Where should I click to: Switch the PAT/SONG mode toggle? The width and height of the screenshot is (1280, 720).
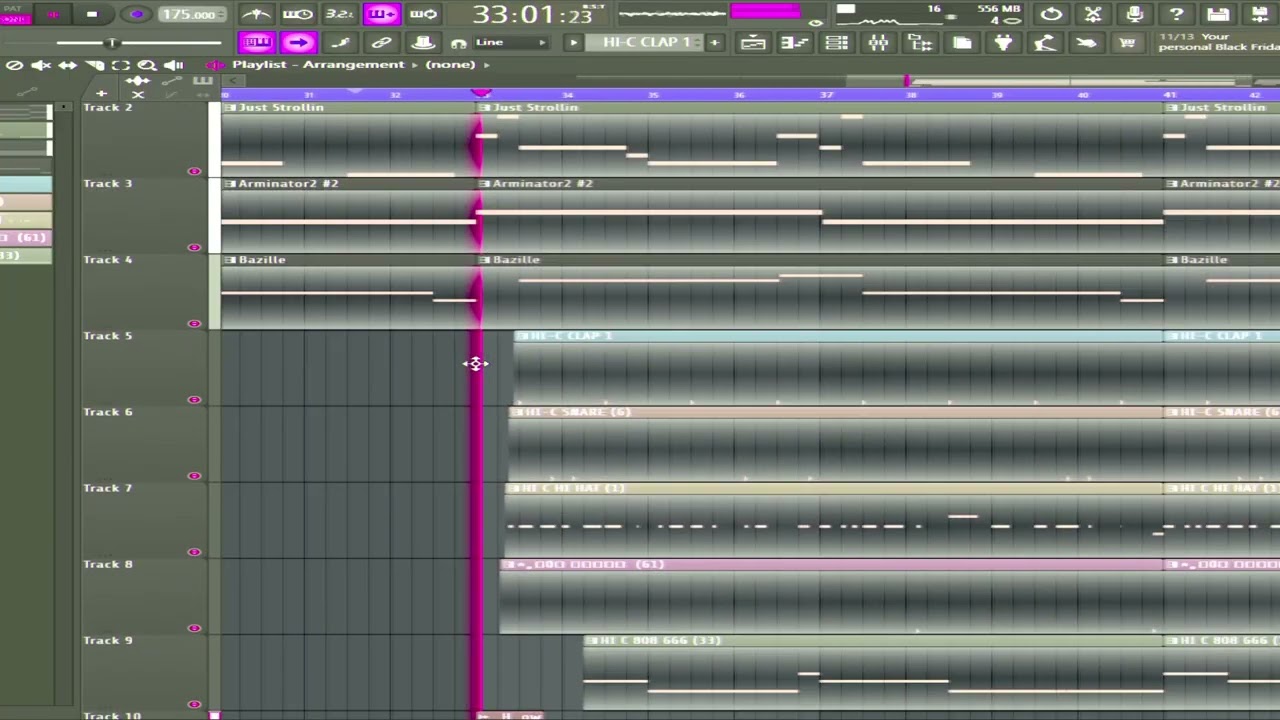pyautogui.click(x=16, y=14)
